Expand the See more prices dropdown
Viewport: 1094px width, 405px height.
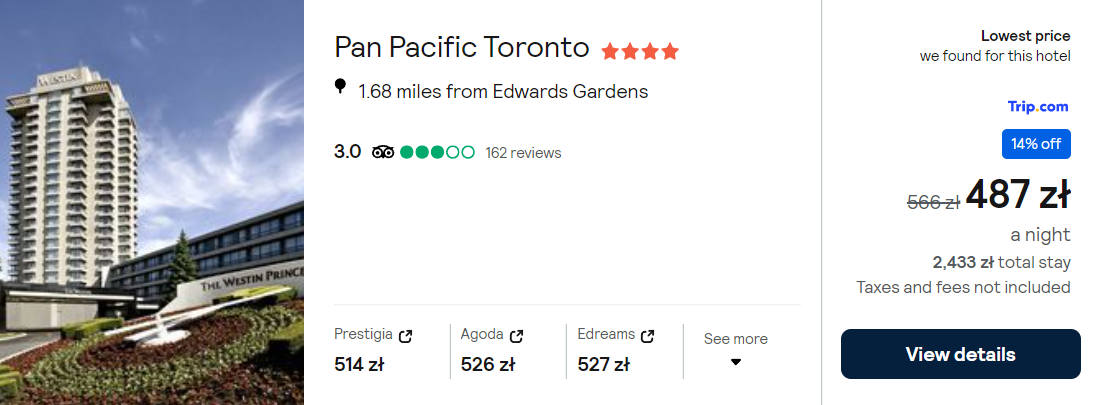[735, 339]
